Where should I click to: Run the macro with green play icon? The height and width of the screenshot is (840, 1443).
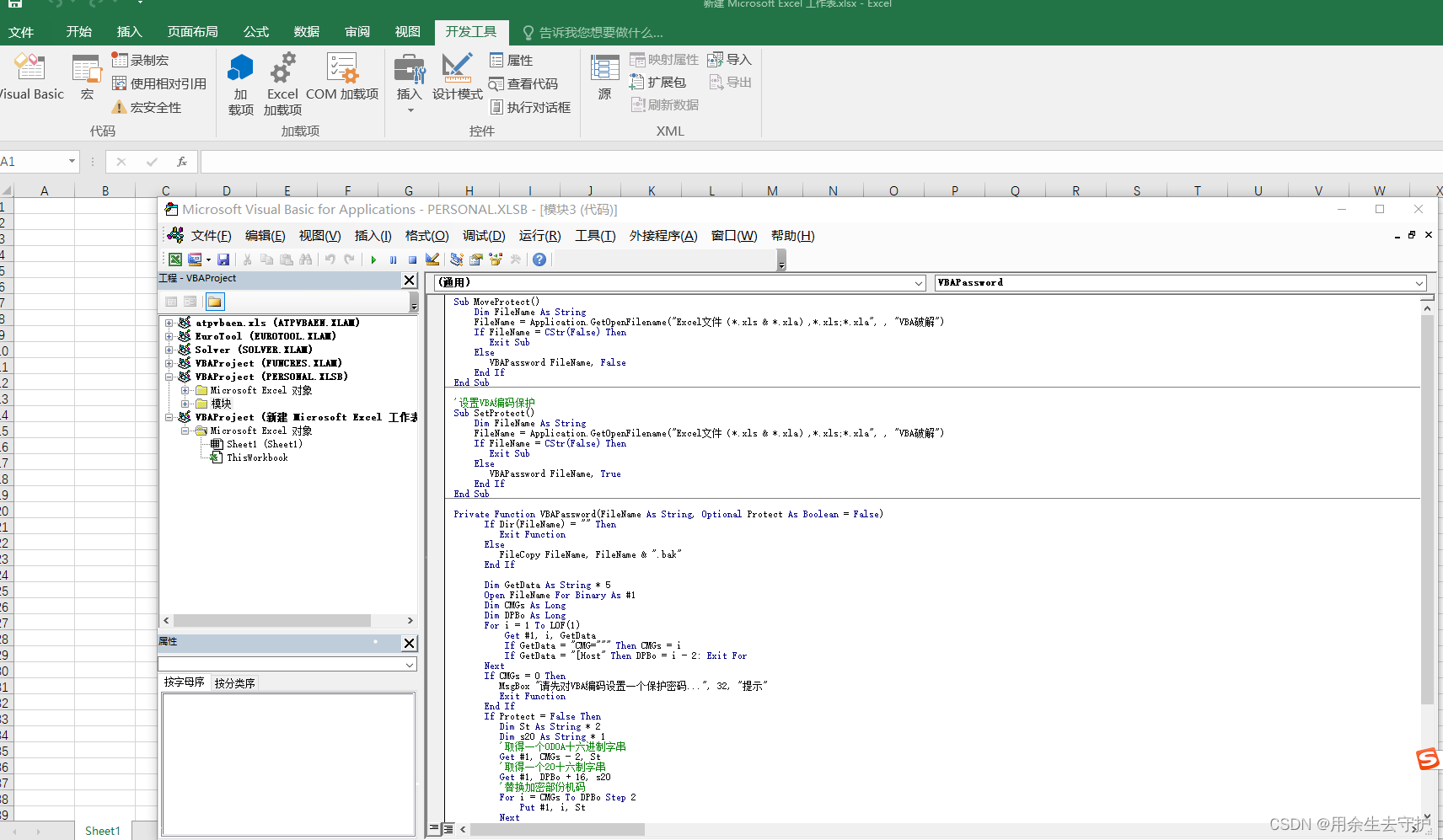(x=373, y=259)
